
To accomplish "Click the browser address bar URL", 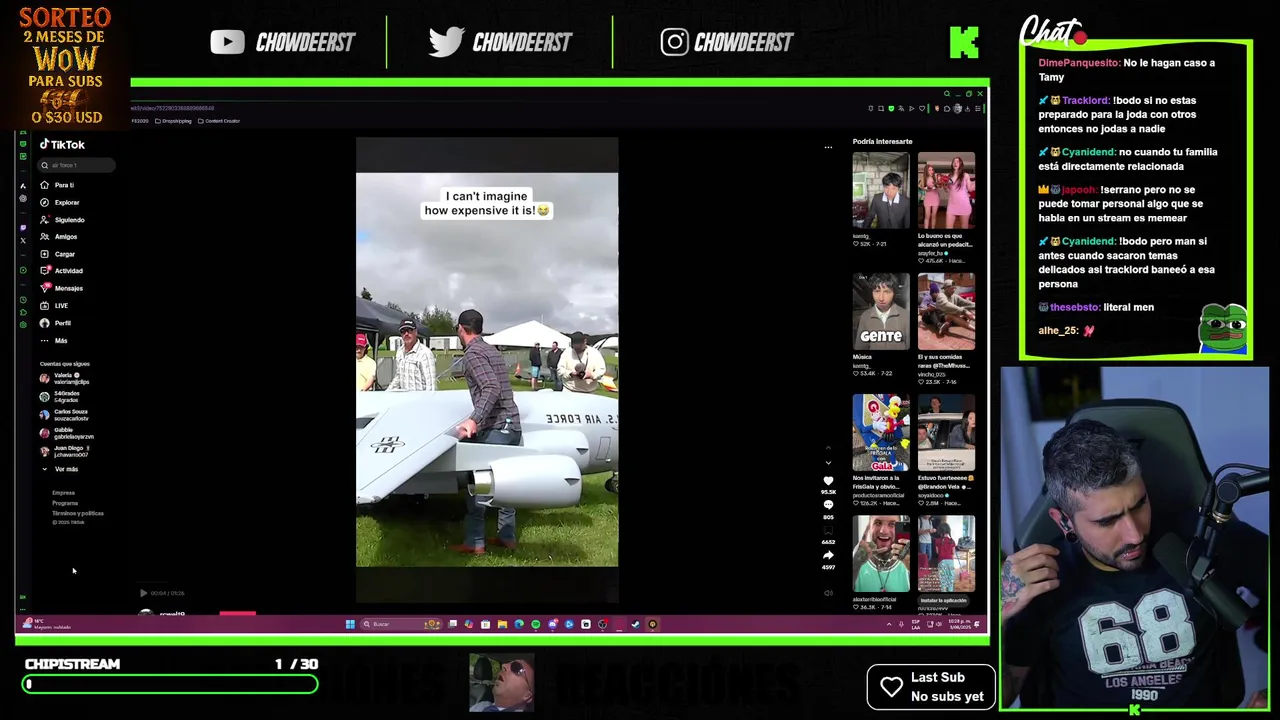I will pos(173,108).
